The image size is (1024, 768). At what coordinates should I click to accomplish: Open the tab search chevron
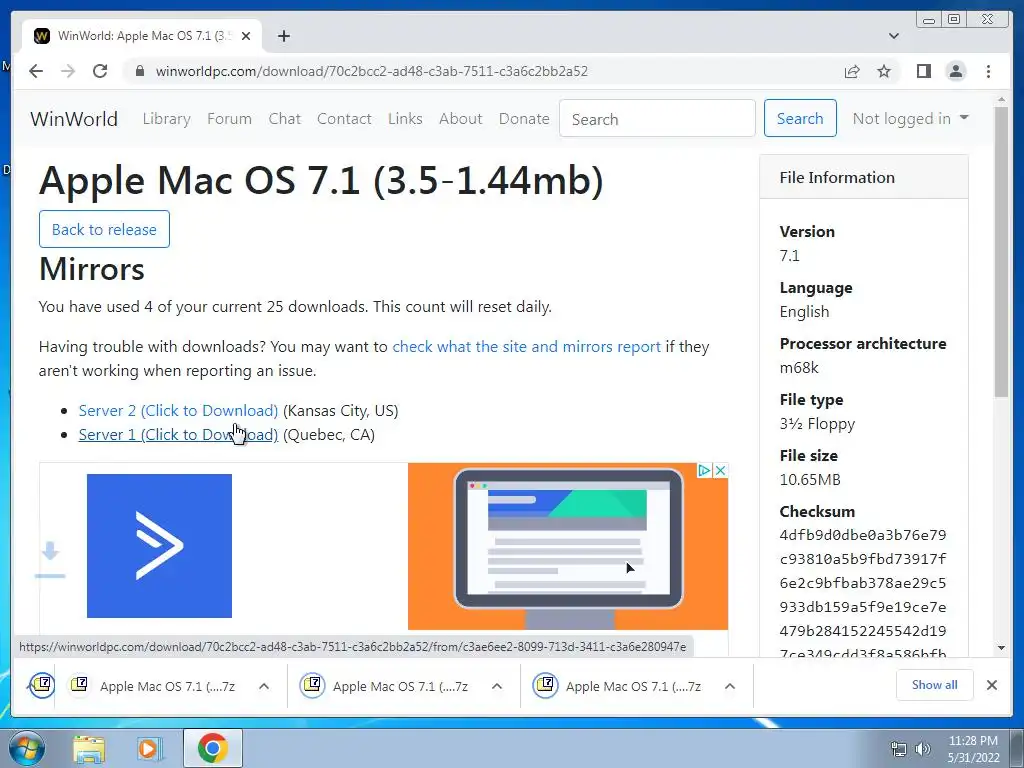[894, 36]
